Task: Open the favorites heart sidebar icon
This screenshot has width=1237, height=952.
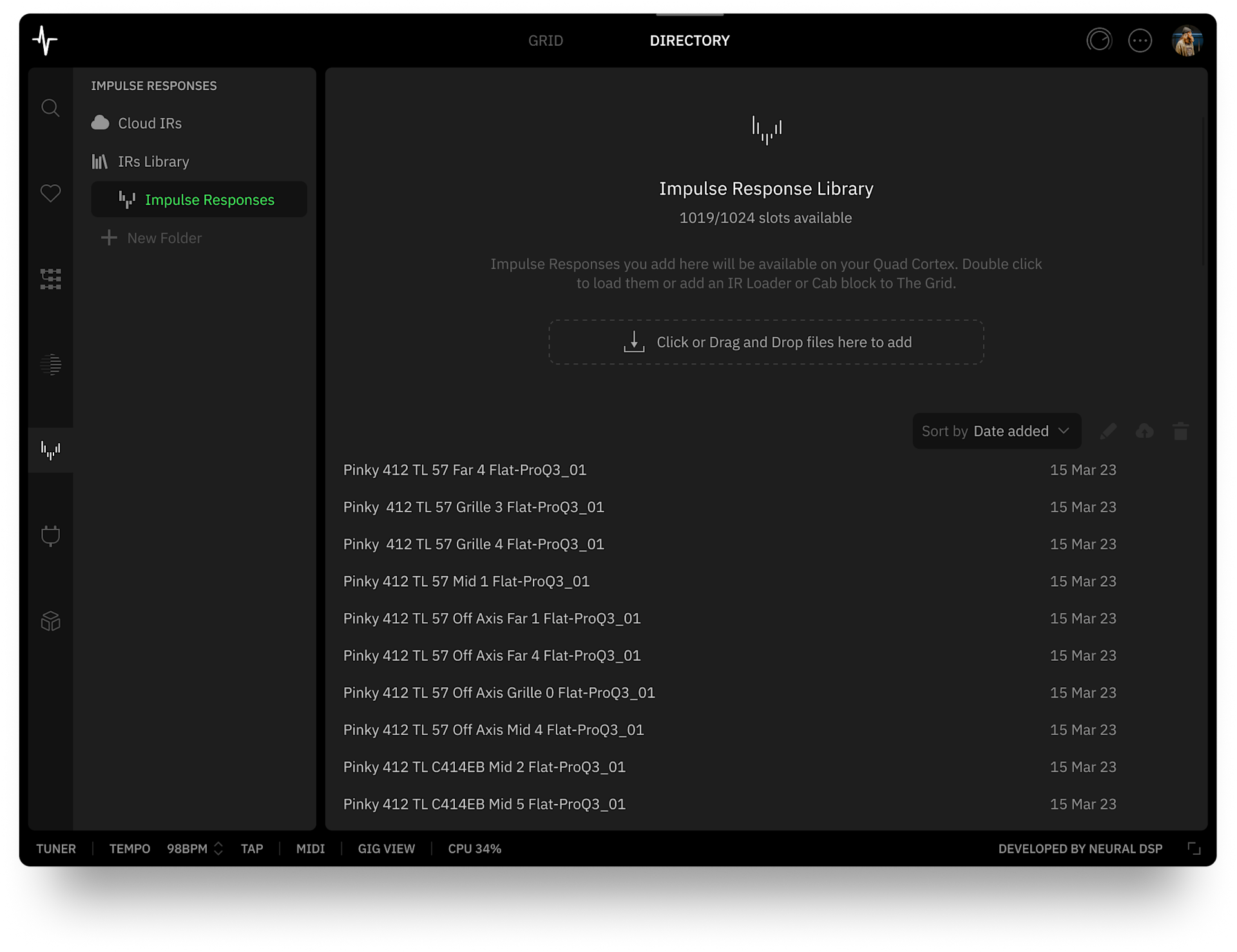Action: point(50,193)
